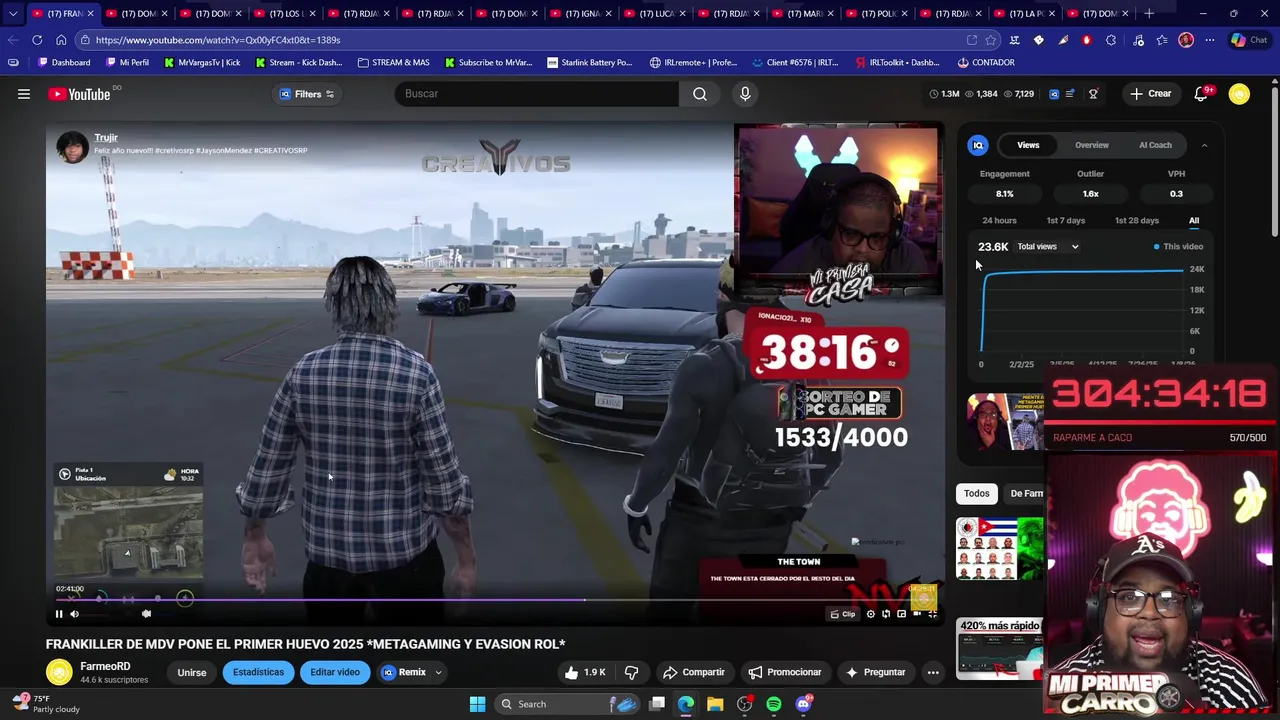Open the browser Chat sidebar button
The width and height of the screenshot is (1280, 720).
(1249, 40)
